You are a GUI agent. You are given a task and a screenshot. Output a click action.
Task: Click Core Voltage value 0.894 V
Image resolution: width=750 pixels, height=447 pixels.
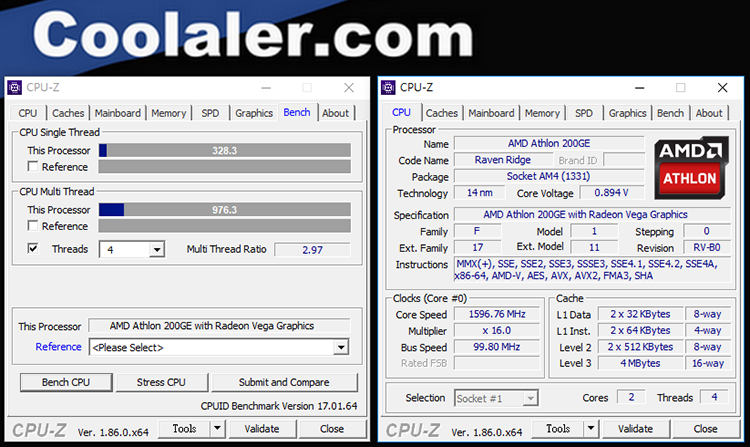(x=611, y=193)
